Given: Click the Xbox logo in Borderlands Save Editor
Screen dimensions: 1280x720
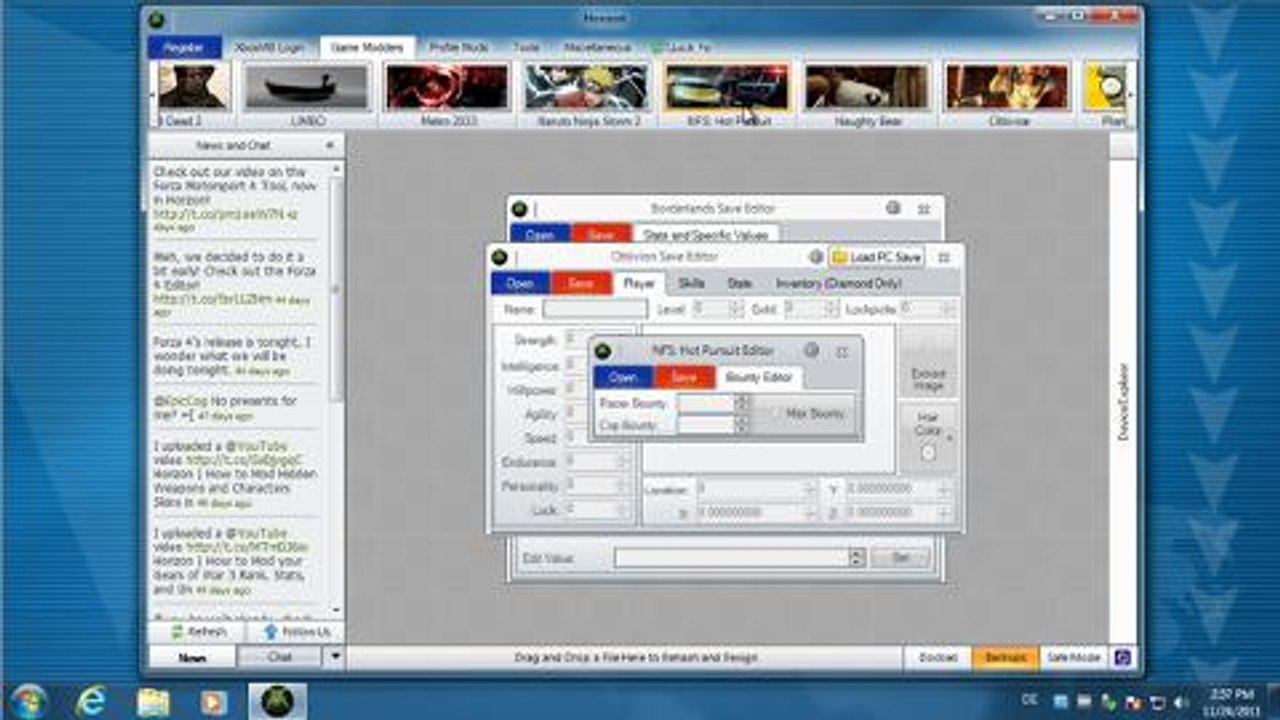Looking at the screenshot, I should (x=519, y=208).
